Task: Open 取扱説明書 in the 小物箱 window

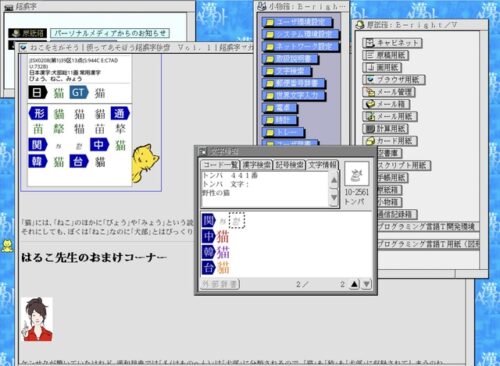Action: click(x=290, y=59)
